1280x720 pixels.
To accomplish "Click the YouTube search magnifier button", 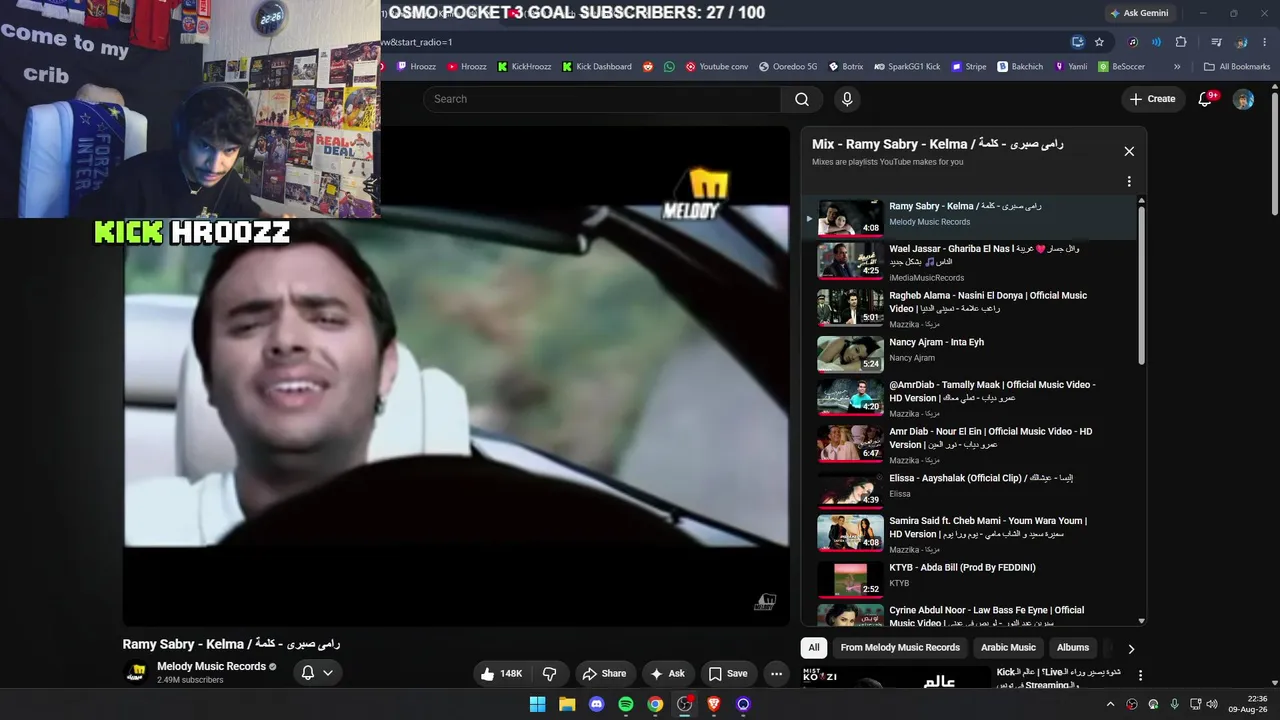I will (802, 99).
